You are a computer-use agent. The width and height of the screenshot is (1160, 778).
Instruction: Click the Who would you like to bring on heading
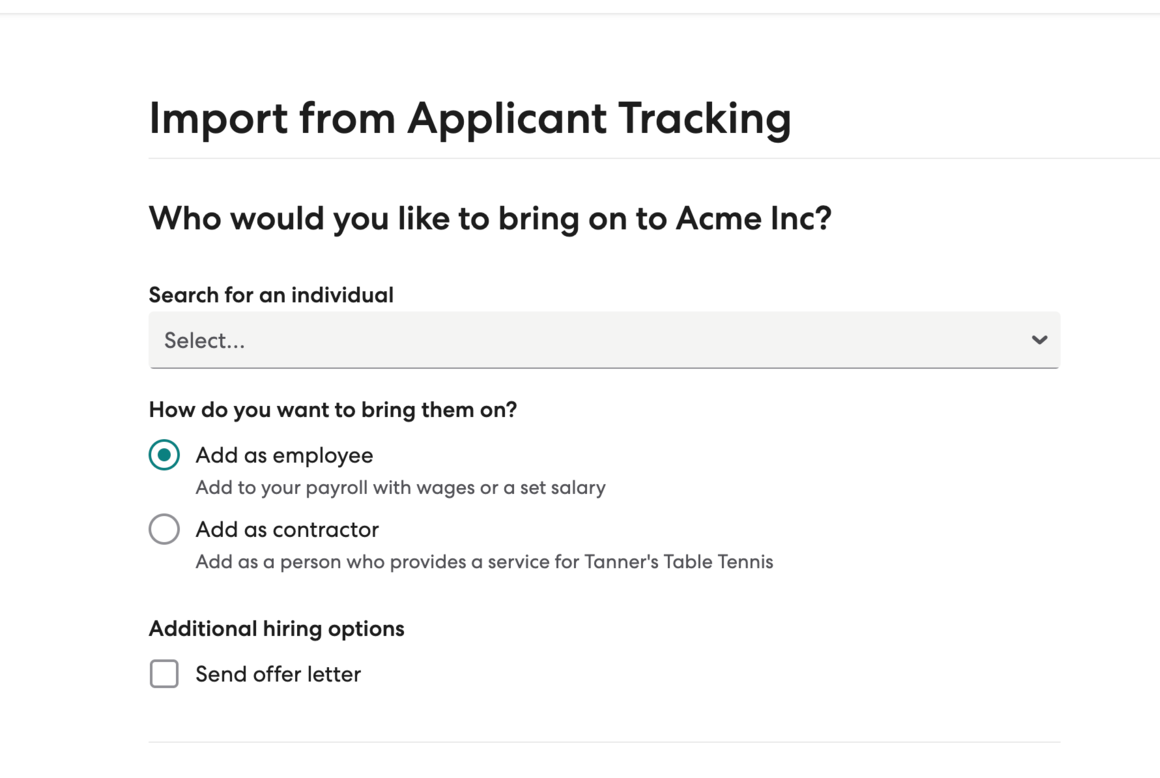(x=490, y=218)
